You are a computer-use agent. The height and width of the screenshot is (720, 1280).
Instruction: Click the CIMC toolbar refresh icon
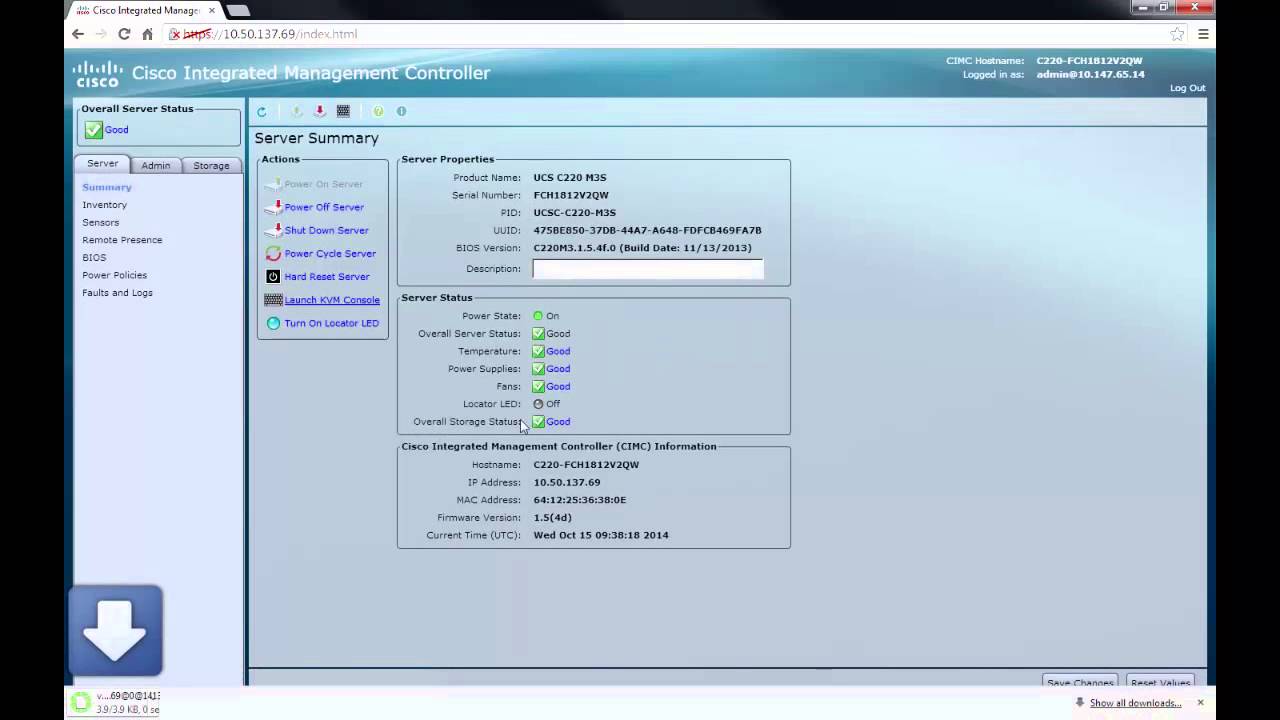coord(262,112)
